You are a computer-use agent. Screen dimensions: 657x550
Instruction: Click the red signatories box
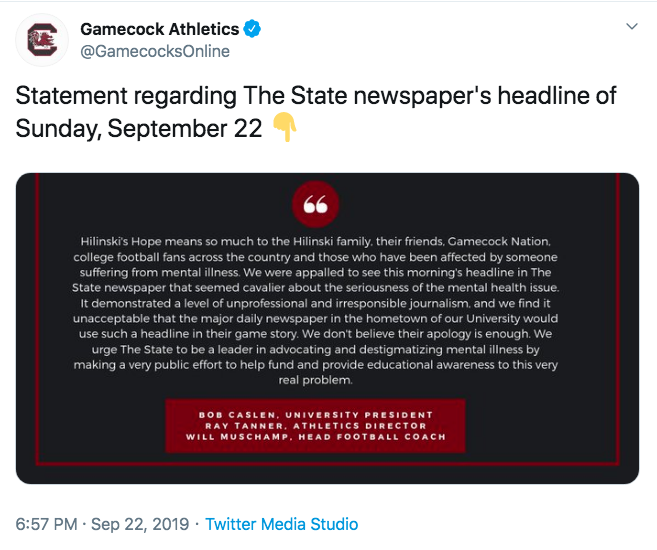click(x=315, y=426)
